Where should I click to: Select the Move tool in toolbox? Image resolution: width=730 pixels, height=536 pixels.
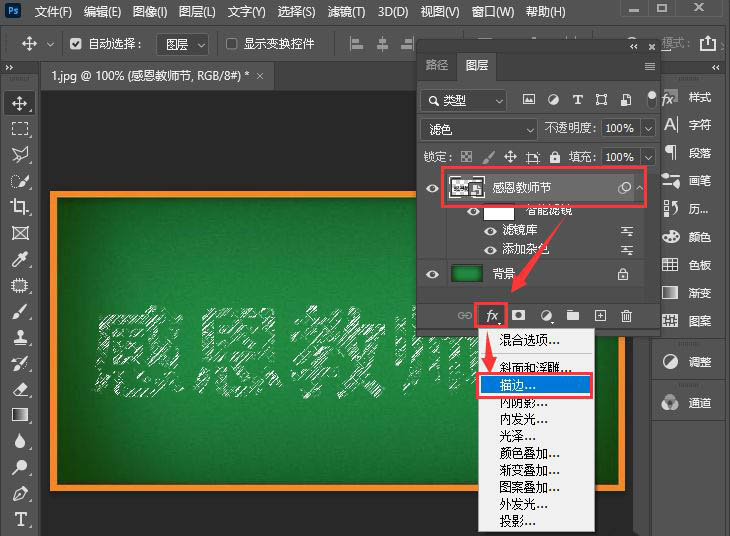pos(20,103)
